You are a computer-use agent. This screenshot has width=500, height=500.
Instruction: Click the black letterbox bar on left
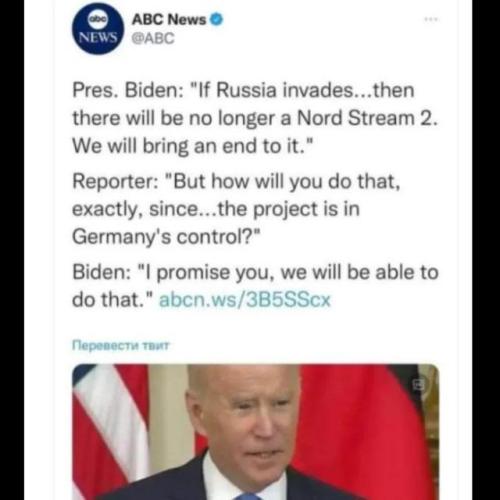tap(12, 250)
